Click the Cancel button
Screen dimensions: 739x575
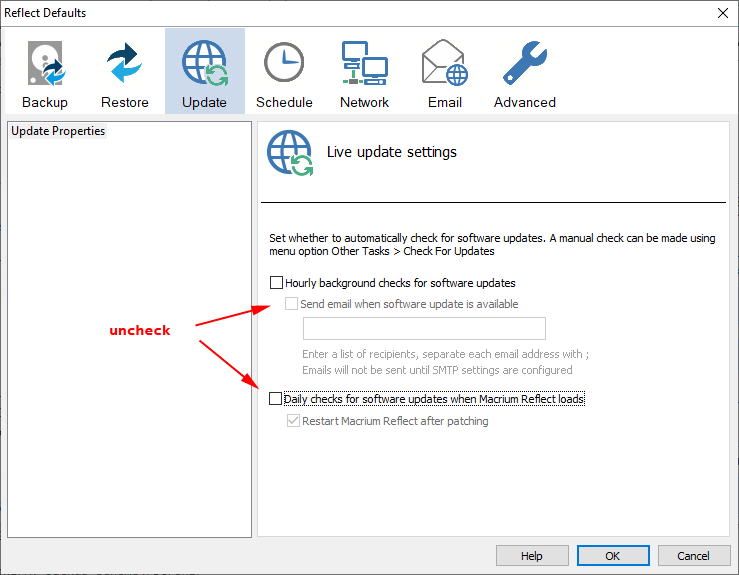(x=694, y=556)
